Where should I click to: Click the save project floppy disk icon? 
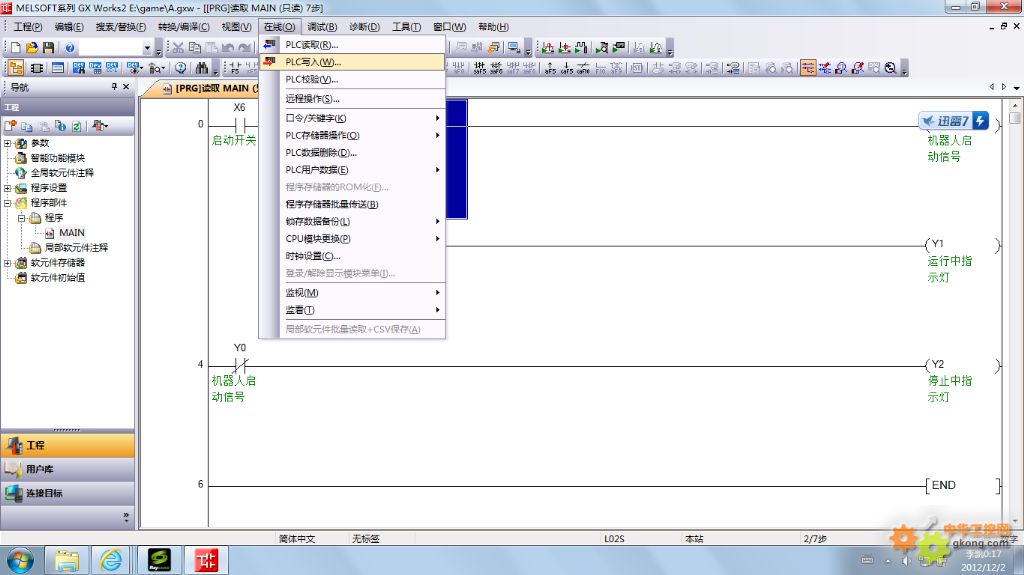coord(47,47)
